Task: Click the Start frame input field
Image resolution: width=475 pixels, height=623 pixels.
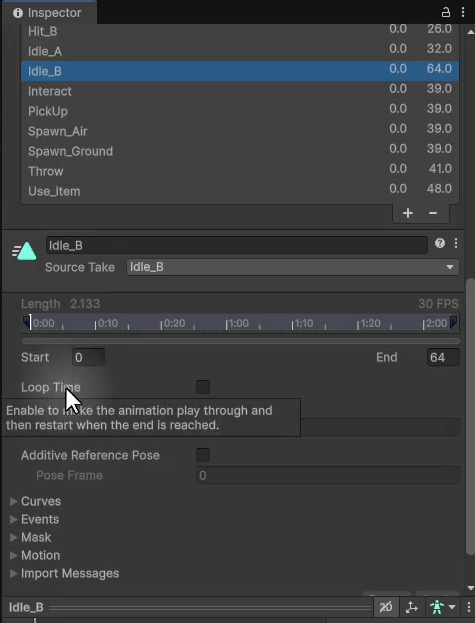Action: tap(89, 357)
